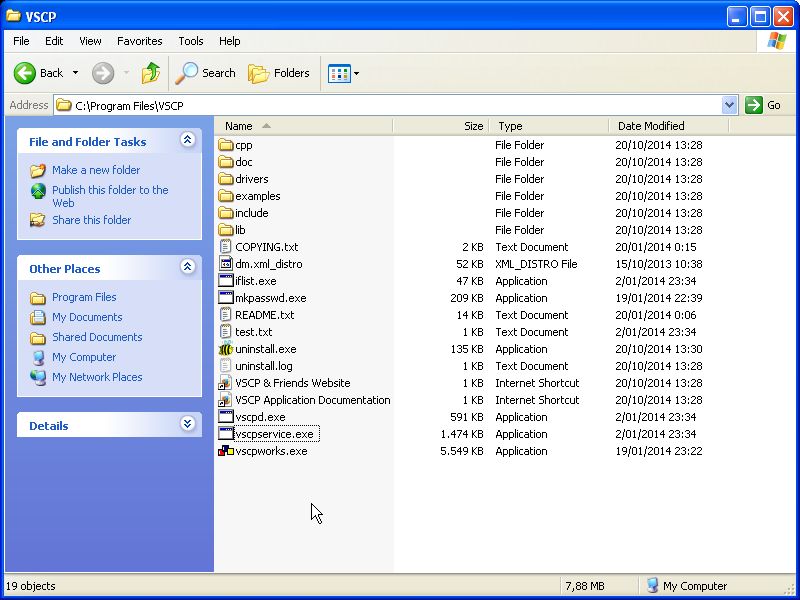The height and width of the screenshot is (600, 800).
Task: Click the dm.xml_distro file icon
Action: point(226,264)
